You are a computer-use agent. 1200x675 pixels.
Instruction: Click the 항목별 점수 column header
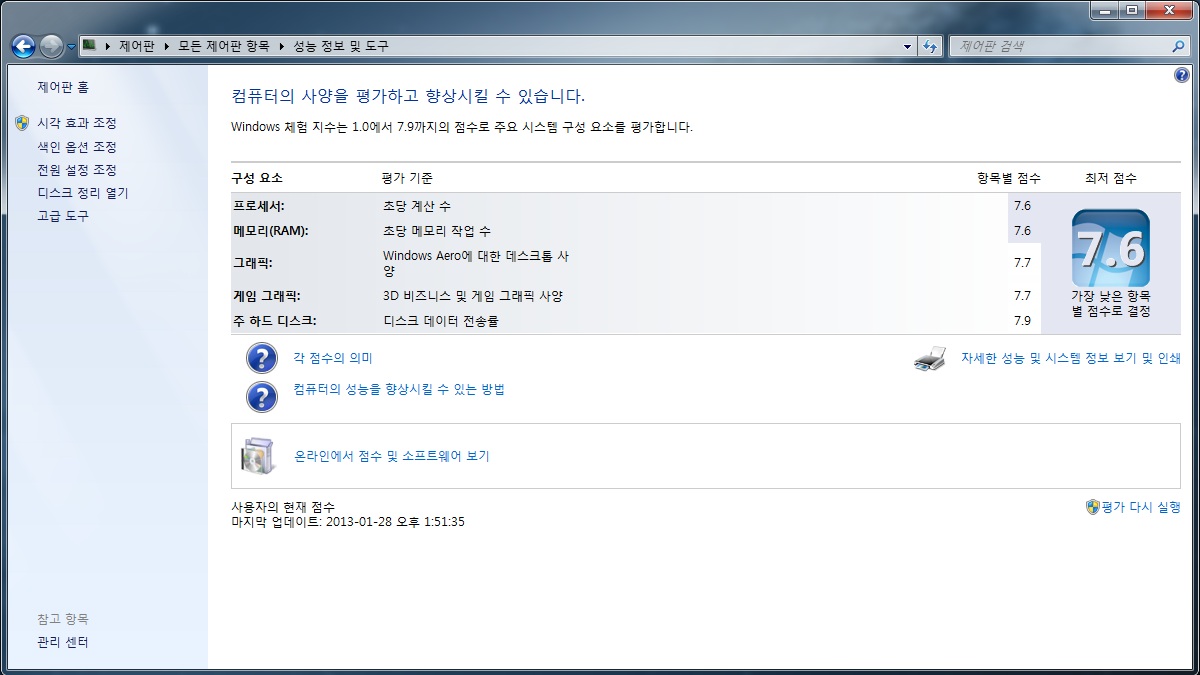click(1009, 178)
